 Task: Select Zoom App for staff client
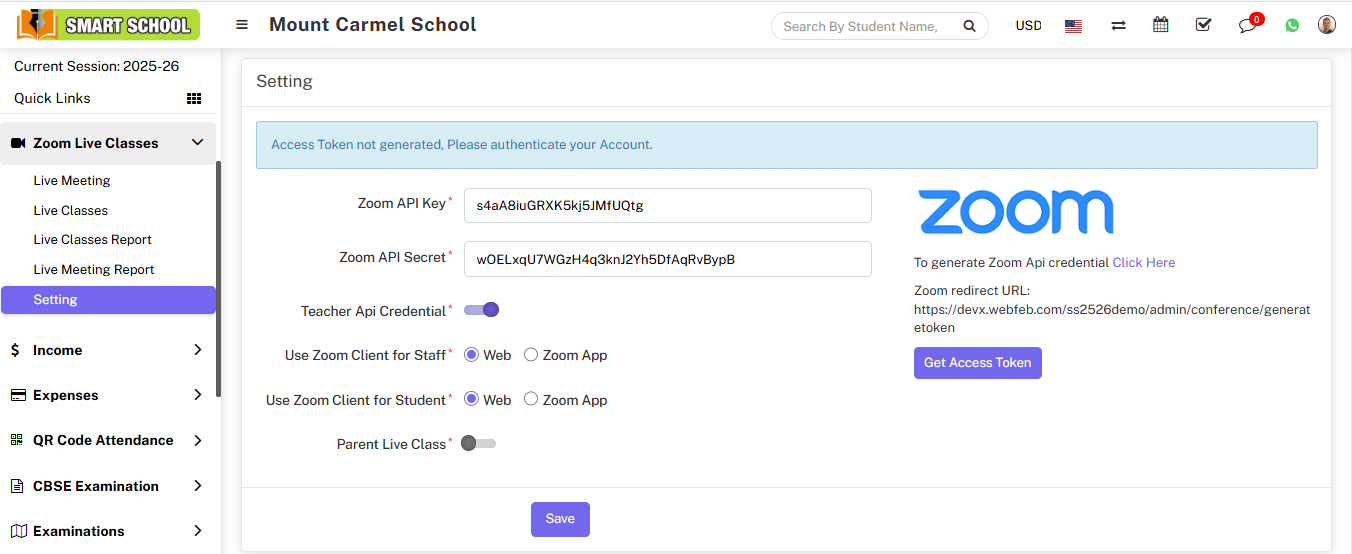[x=531, y=355]
